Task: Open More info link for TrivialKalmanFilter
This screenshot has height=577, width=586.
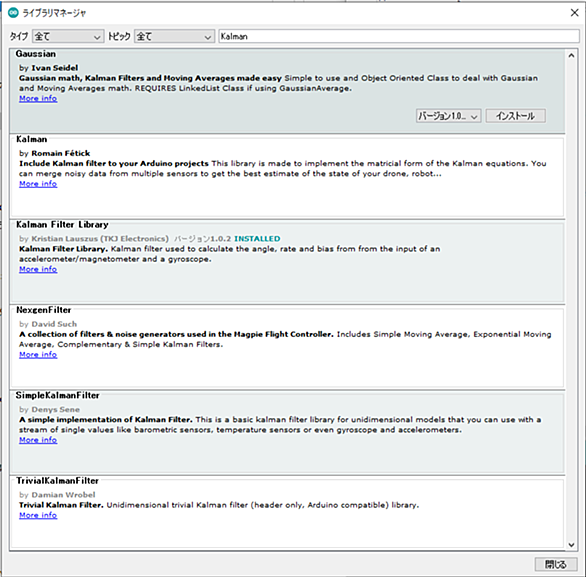Action: pyautogui.click(x=38, y=515)
